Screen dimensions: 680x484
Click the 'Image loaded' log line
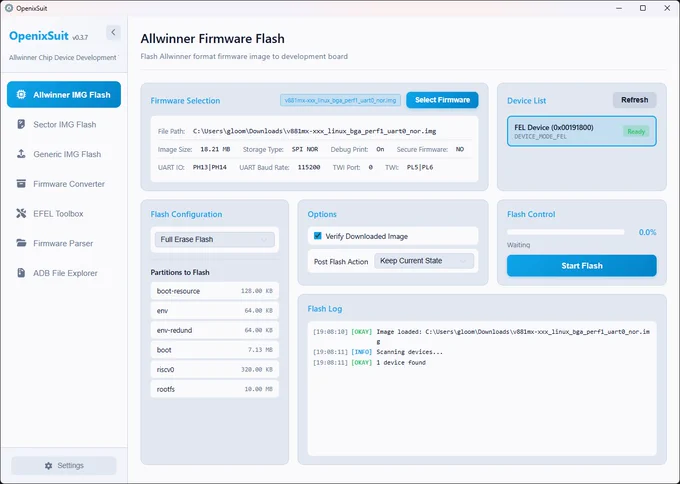coord(481,337)
